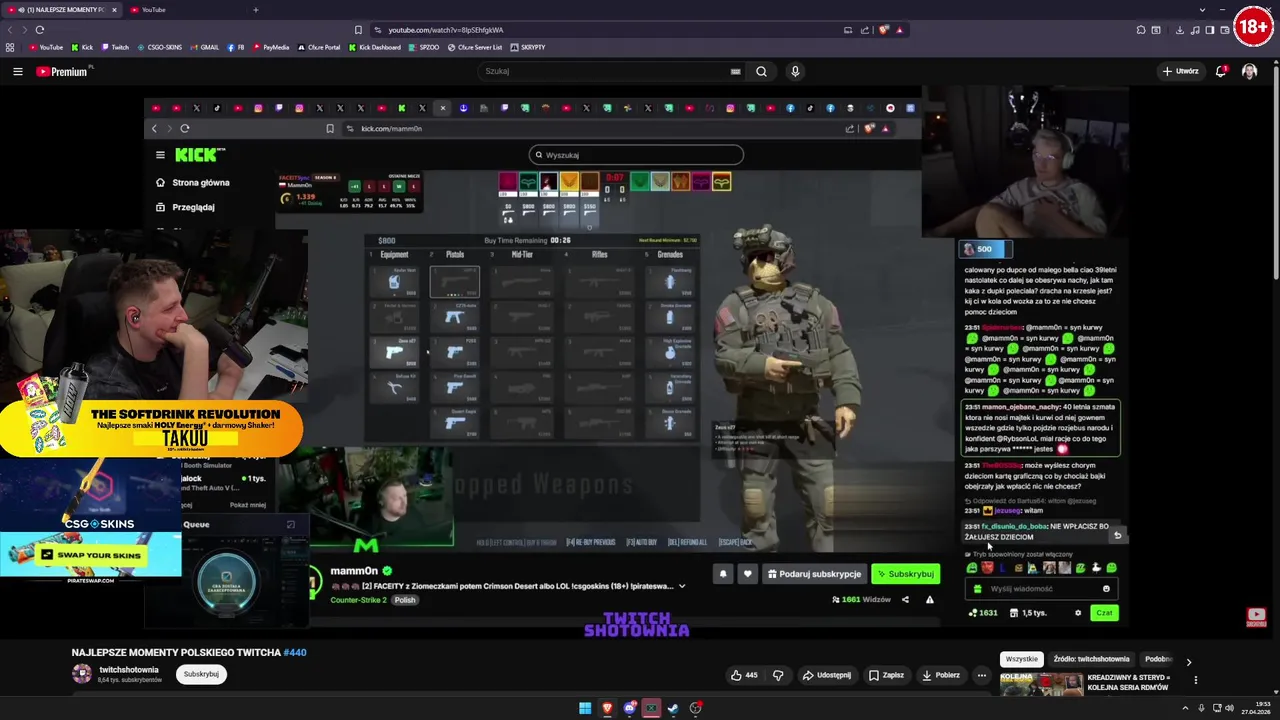The width and height of the screenshot is (1280, 720).
Task: Like the video with 445 likes
Action: coord(744,675)
